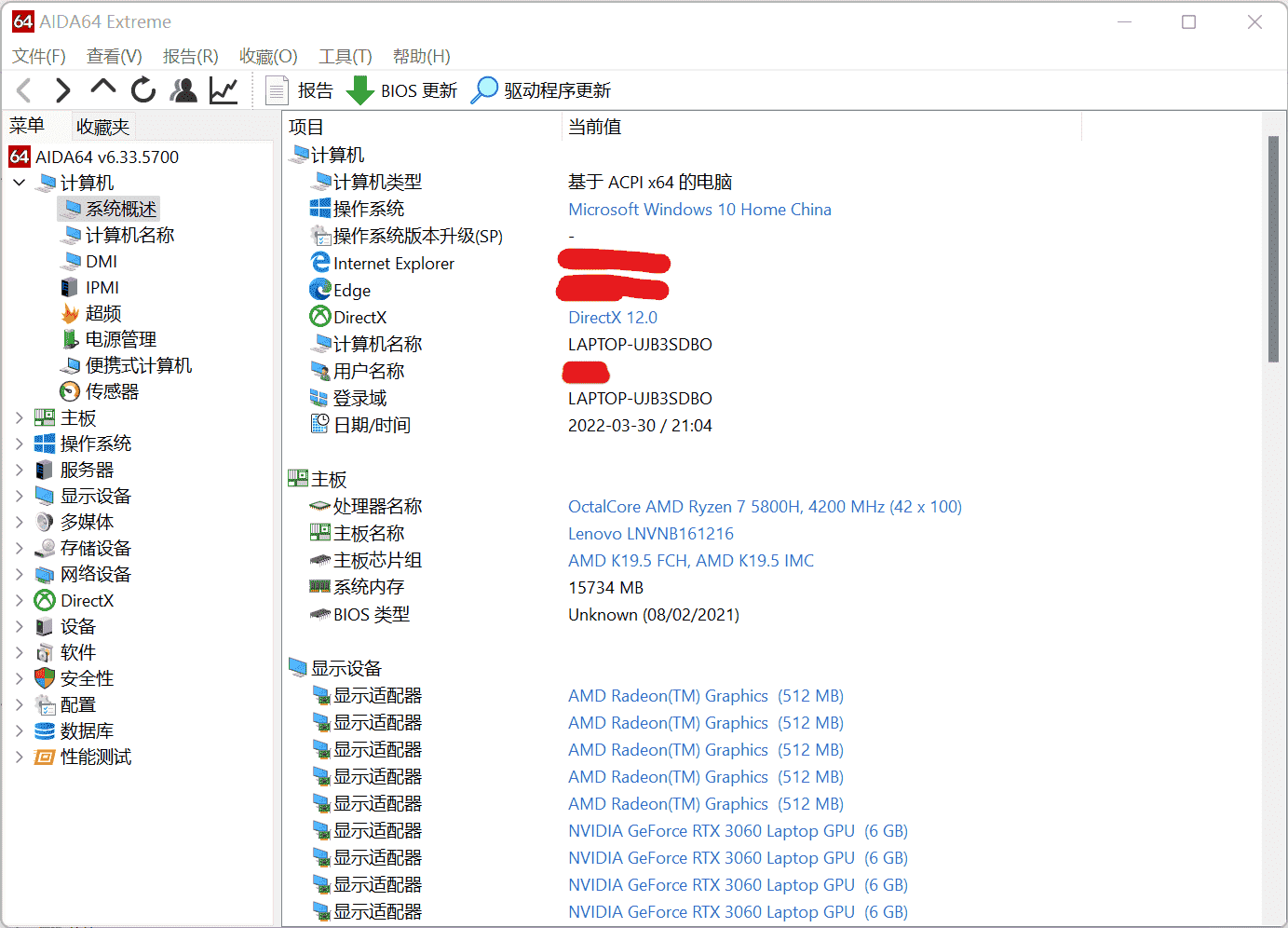The width and height of the screenshot is (1288, 928).
Task: Expand the 多媒体 tree node
Action: 20,523
